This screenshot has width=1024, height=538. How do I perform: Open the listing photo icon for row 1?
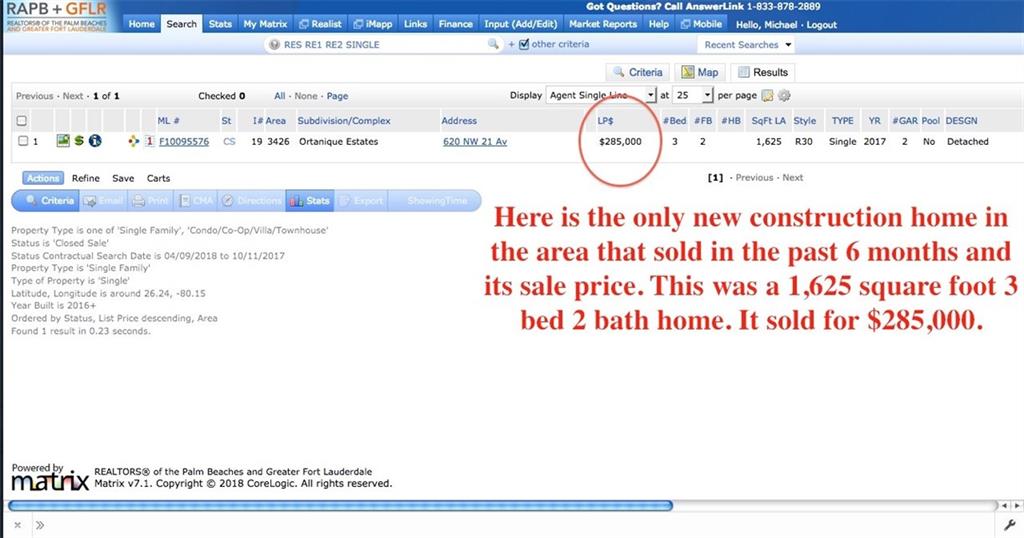[x=62, y=141]
